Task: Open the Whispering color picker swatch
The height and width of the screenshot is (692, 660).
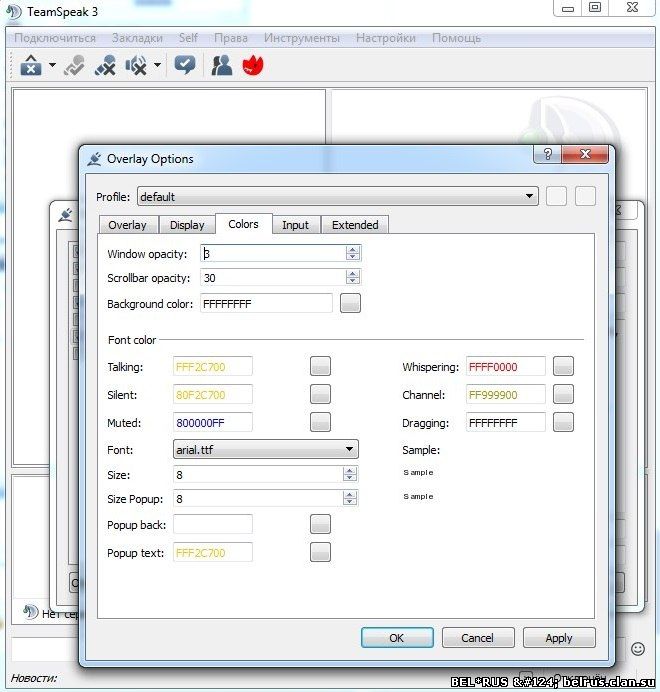Action: click(563, 366)
